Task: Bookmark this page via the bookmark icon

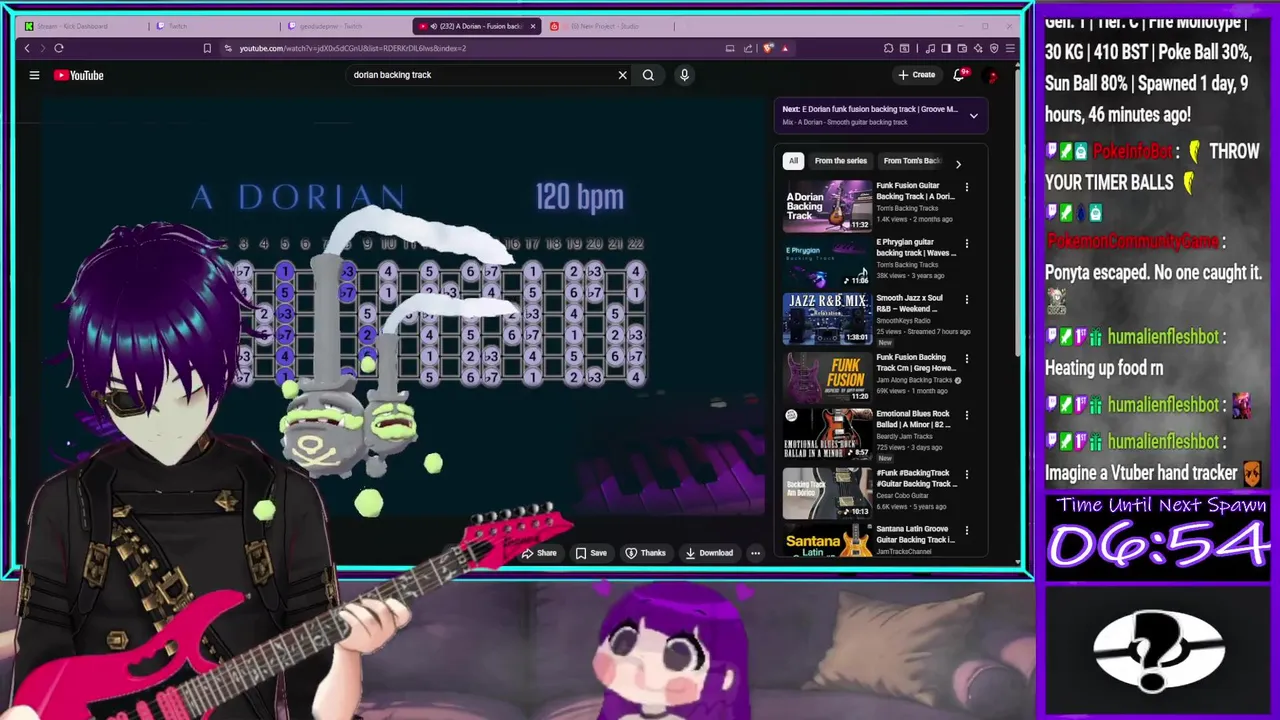Action: pyautogui.click(x=207, y=48)
